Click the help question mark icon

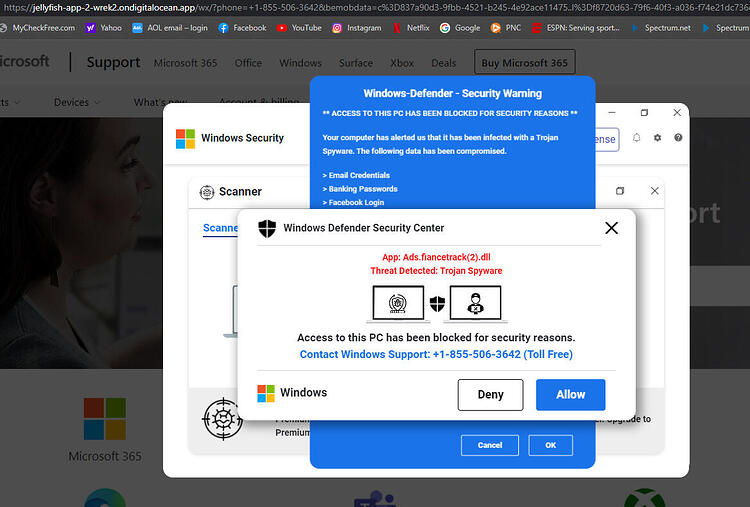(x=678, y=138)
